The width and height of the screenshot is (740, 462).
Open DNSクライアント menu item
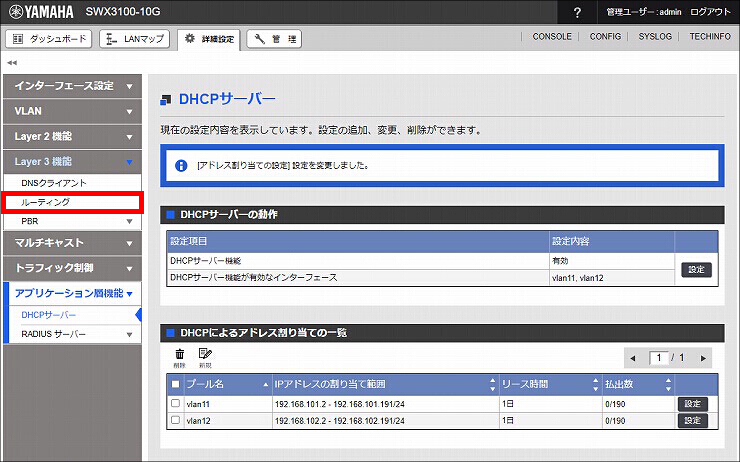[x=72, y=183]
